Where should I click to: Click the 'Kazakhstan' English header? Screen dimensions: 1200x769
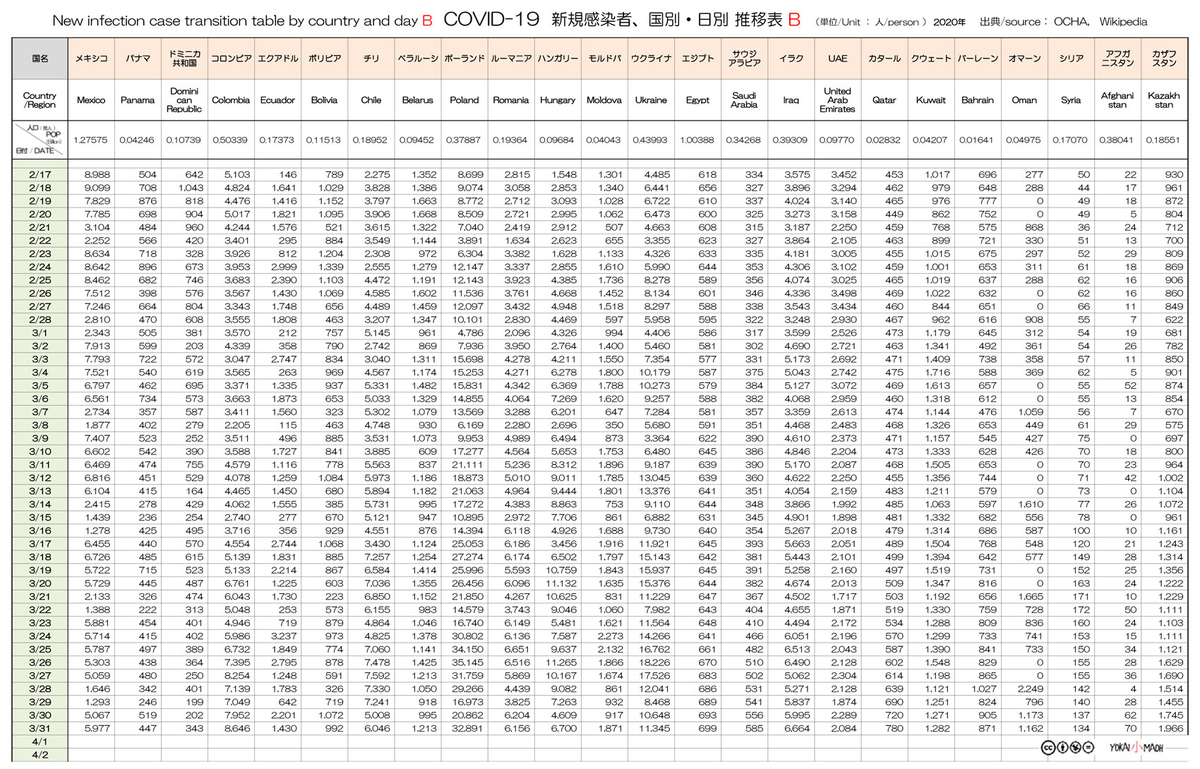[x=1163, y=101]
